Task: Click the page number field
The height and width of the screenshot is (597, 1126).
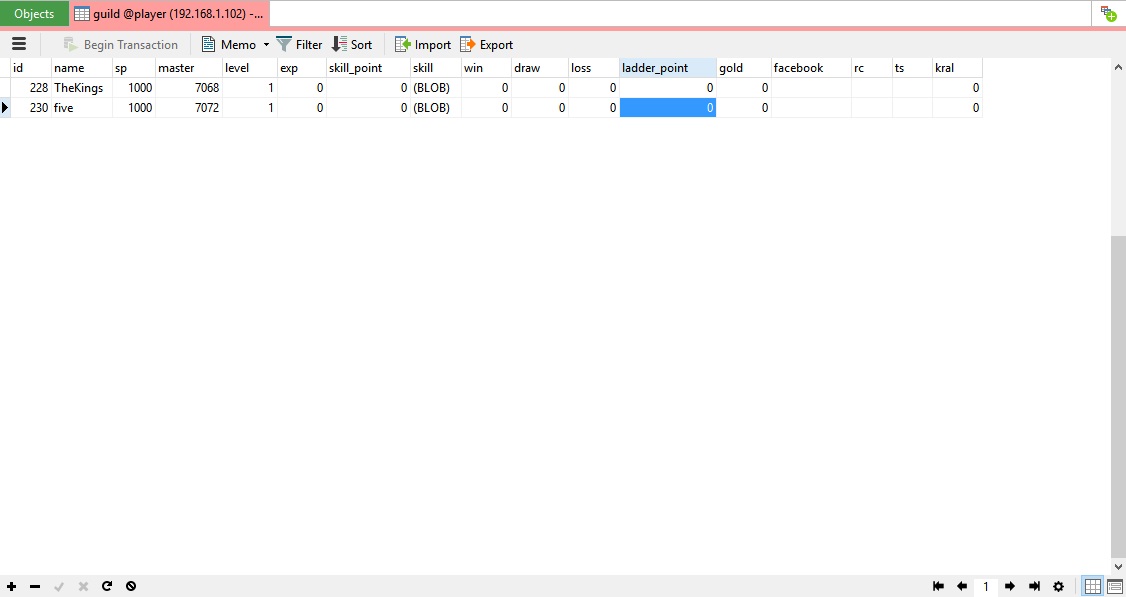Action: tap(985, 586)
